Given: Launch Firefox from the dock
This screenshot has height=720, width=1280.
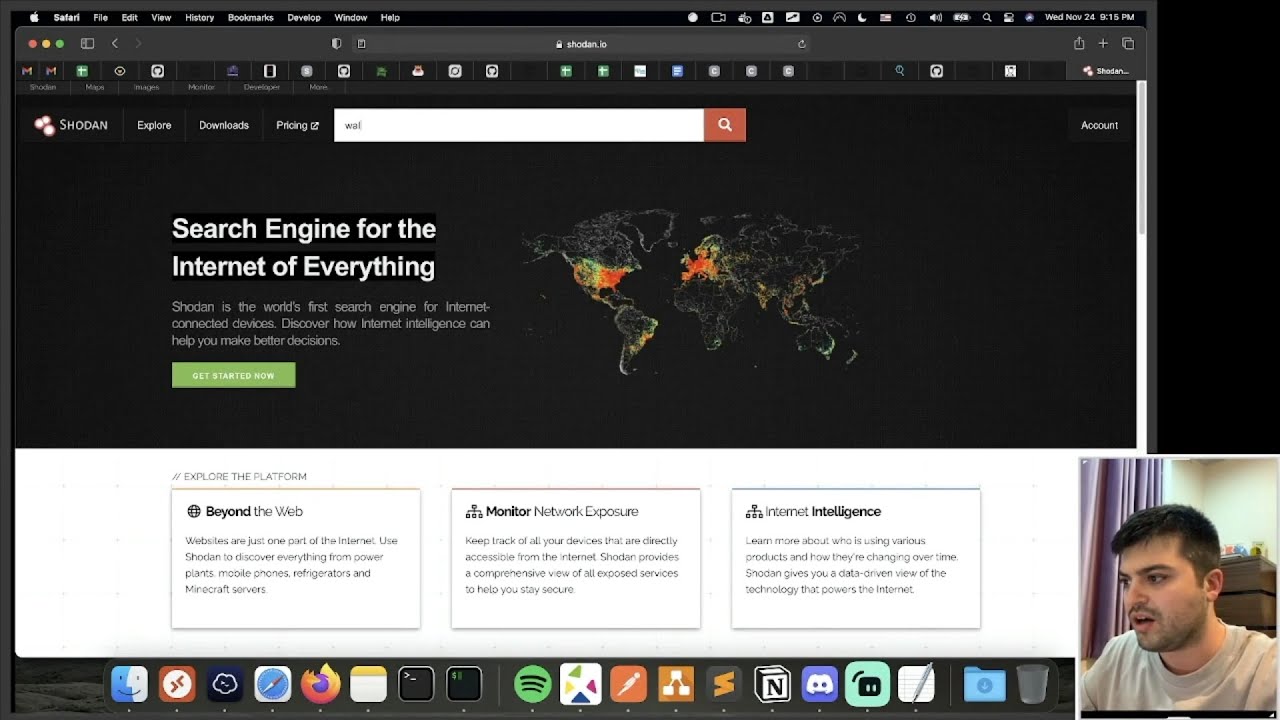Looking at the screenshot, I should pyautogui.click(x=321, y=685).
